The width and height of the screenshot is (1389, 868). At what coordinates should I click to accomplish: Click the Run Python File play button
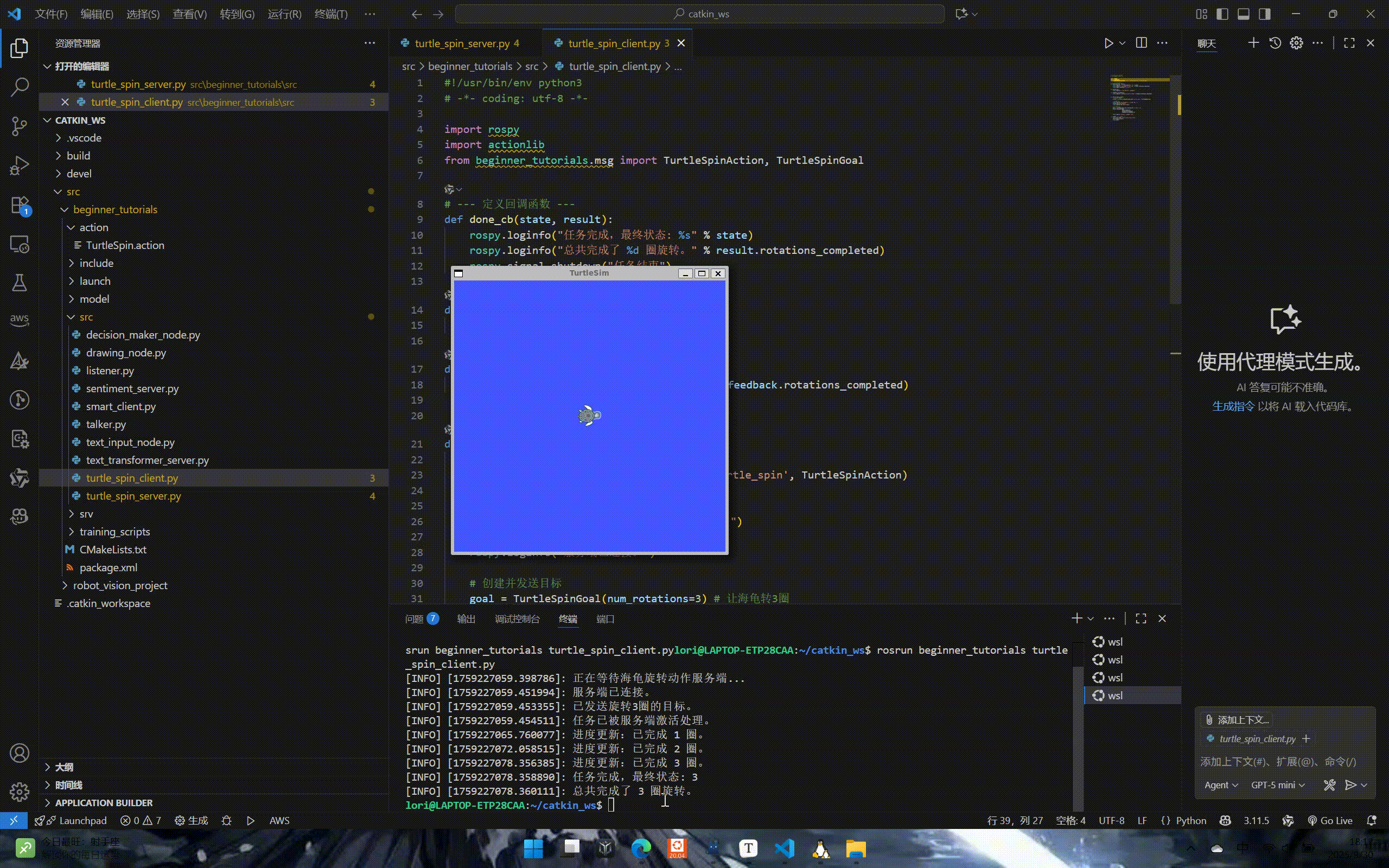[x=1108, y=43]
